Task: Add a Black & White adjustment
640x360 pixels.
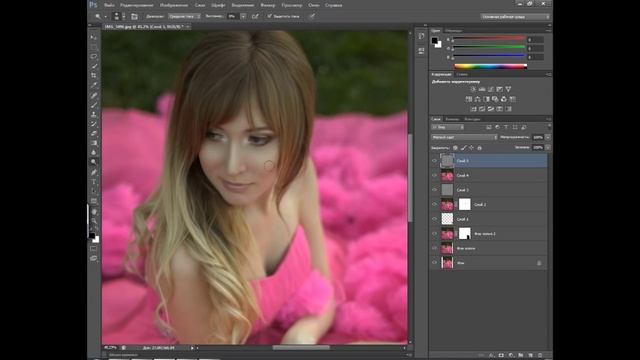Action: coord(486,99)
